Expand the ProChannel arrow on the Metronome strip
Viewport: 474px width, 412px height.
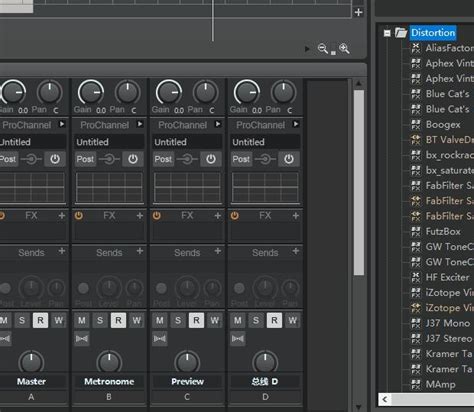(x=140, y=124)
